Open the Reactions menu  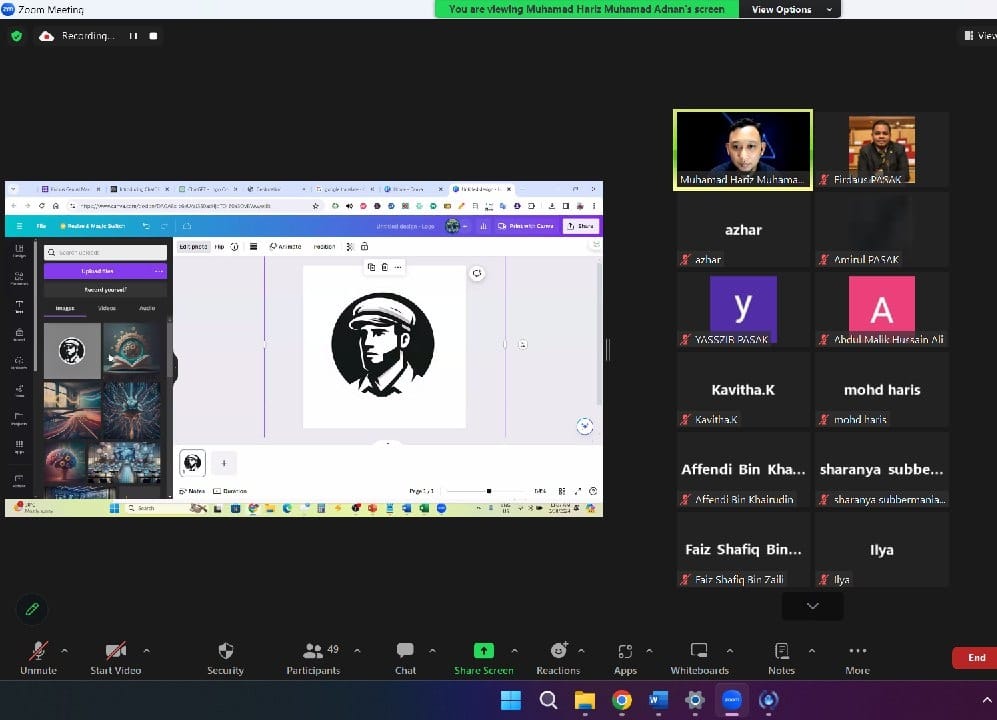pyautogui.click(x=558, y=651)
